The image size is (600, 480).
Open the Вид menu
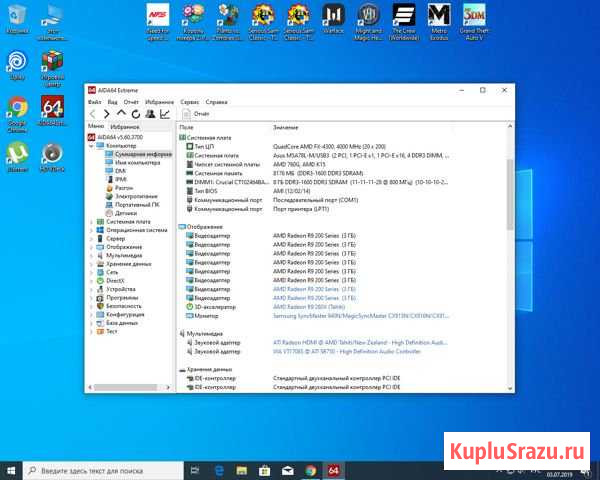click(112, 102)
